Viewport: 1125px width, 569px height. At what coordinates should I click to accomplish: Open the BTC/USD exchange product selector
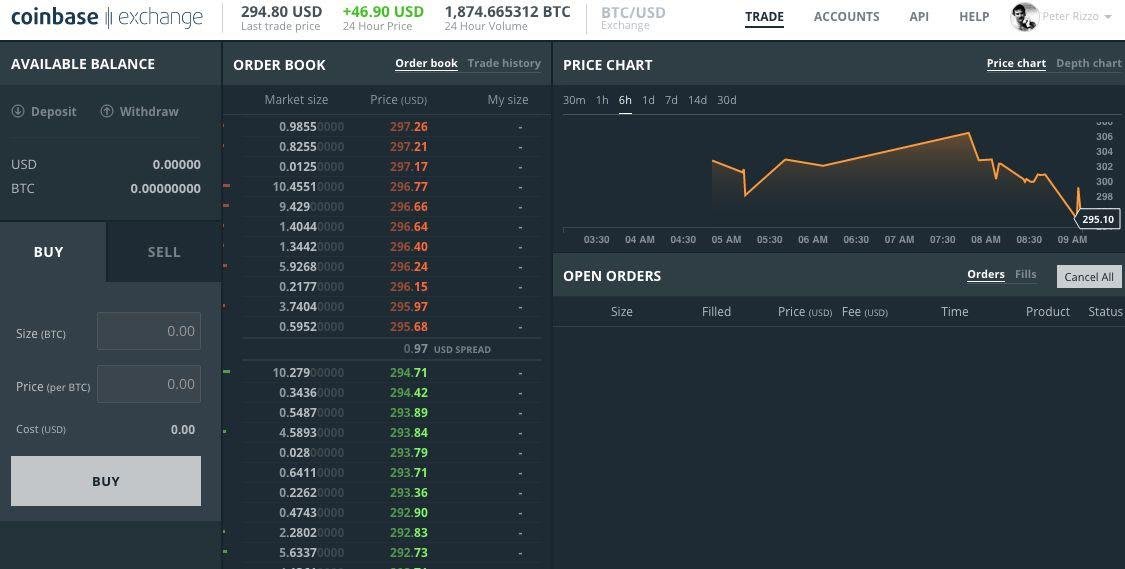click(633, 17)
